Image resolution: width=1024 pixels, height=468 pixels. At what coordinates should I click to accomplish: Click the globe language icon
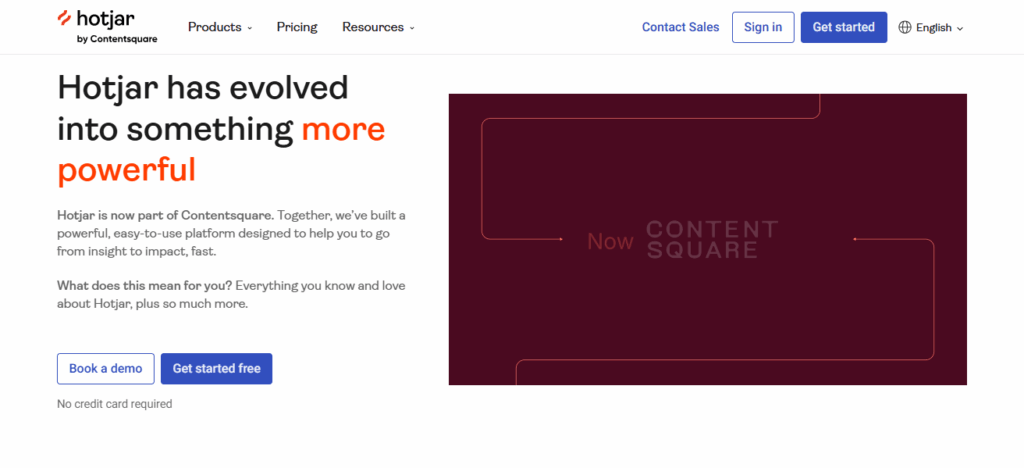tap(905, 27)
